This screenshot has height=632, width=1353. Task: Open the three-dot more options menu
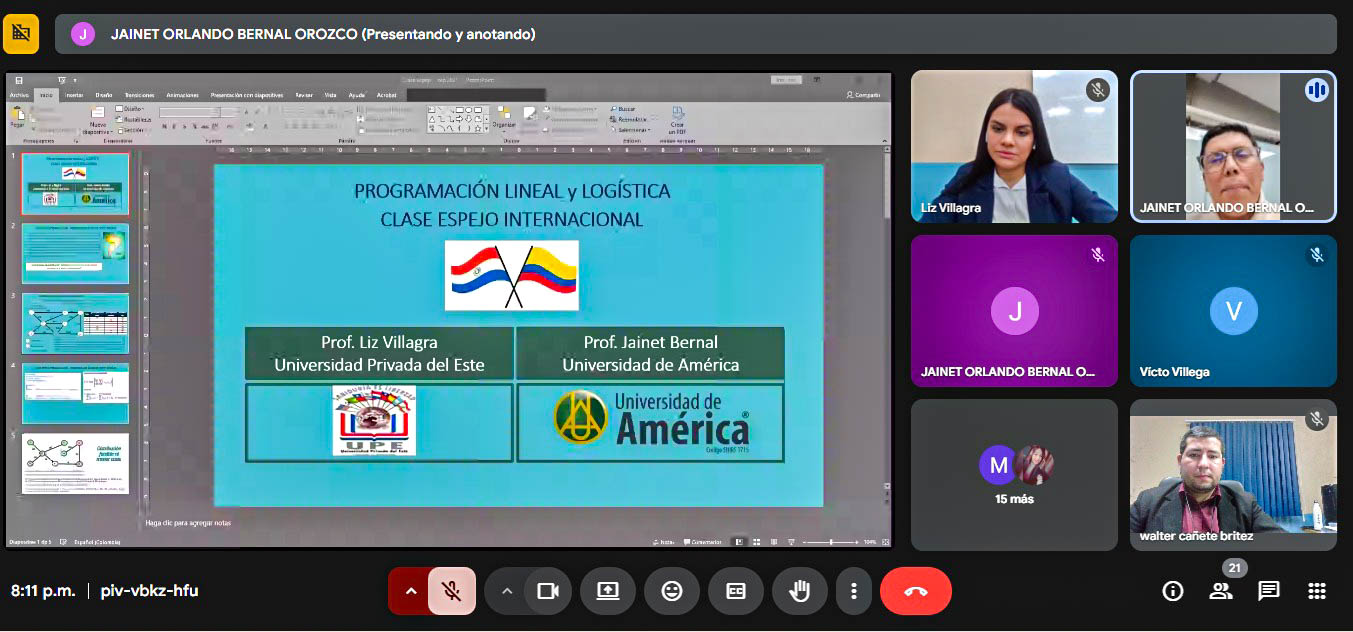tap(853, 591)
